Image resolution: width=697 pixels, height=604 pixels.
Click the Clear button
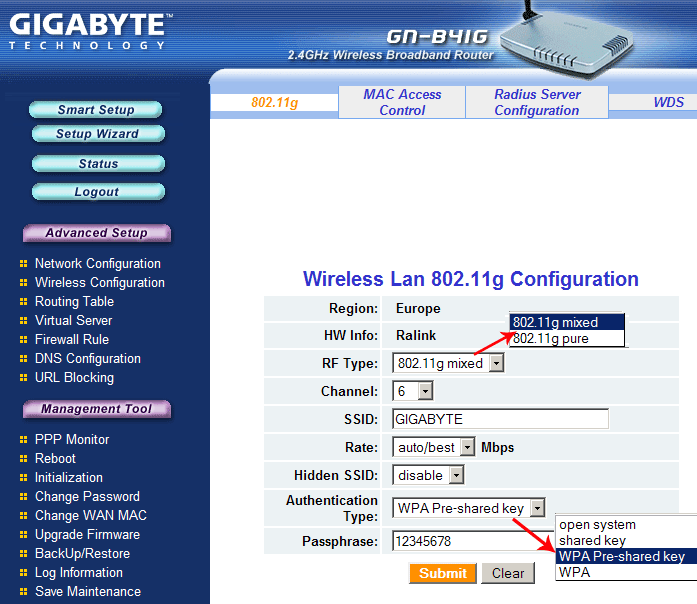(508, 573)
